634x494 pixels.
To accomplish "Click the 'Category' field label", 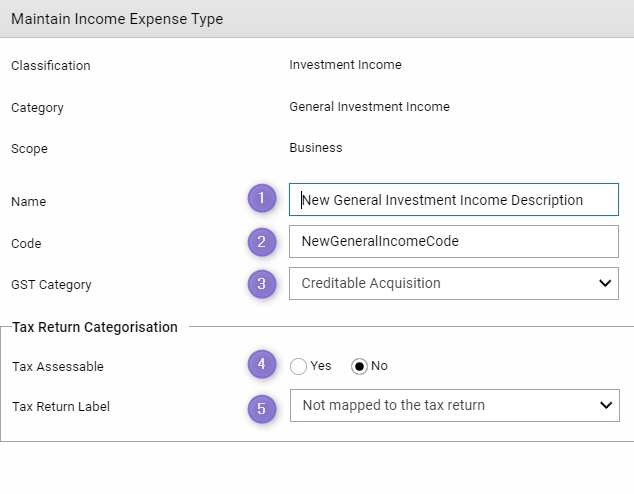I will pos(37,108).
